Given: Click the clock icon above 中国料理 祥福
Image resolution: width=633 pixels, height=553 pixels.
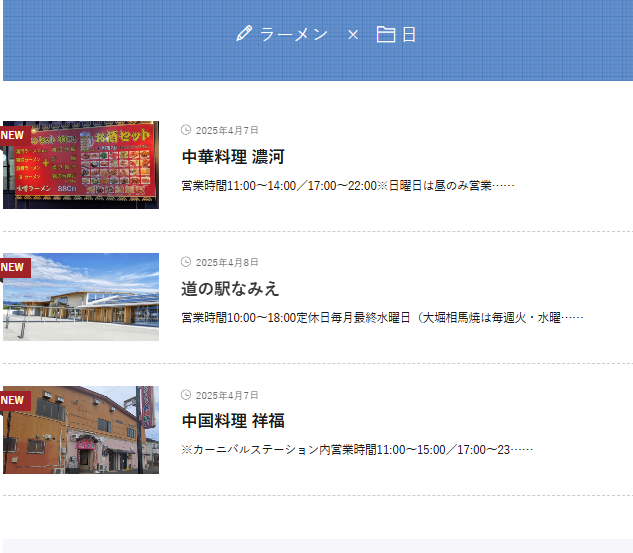Looking at the screenshot, I should click(186, 395).
